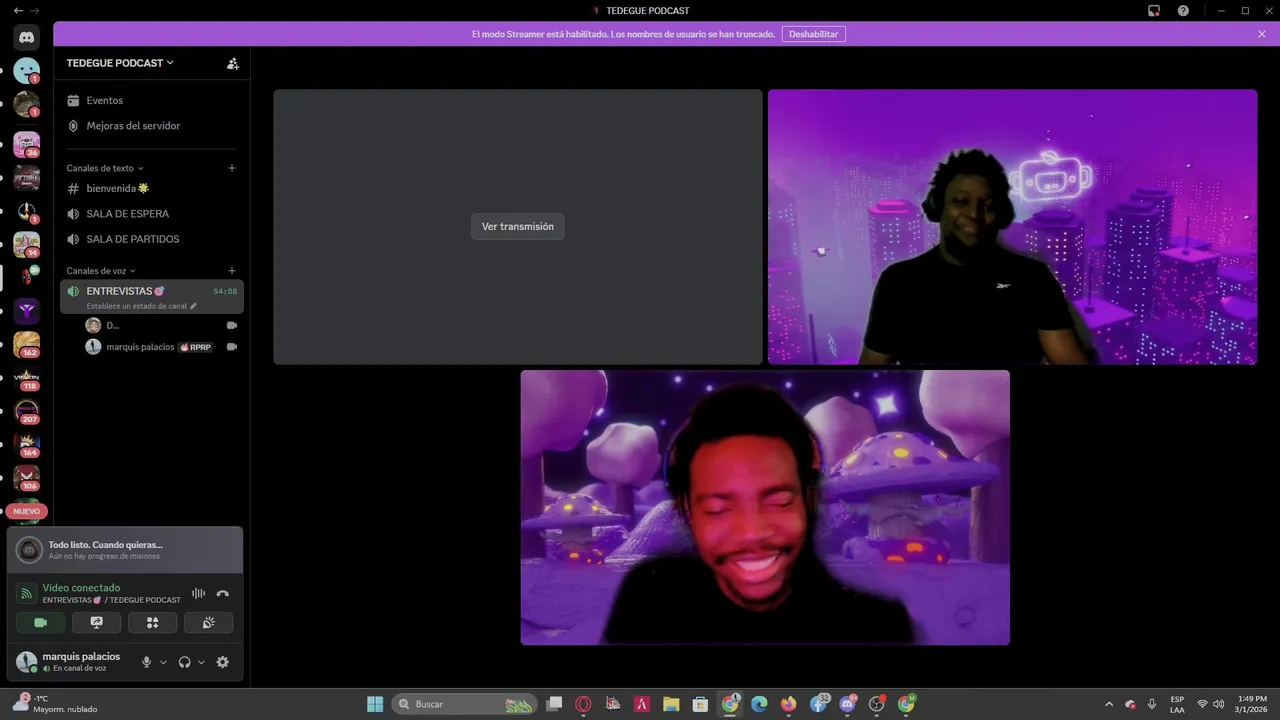Open Discord from the taskbar
The width and height of the screenshot is (1280, 720).
tap(848, 704)
